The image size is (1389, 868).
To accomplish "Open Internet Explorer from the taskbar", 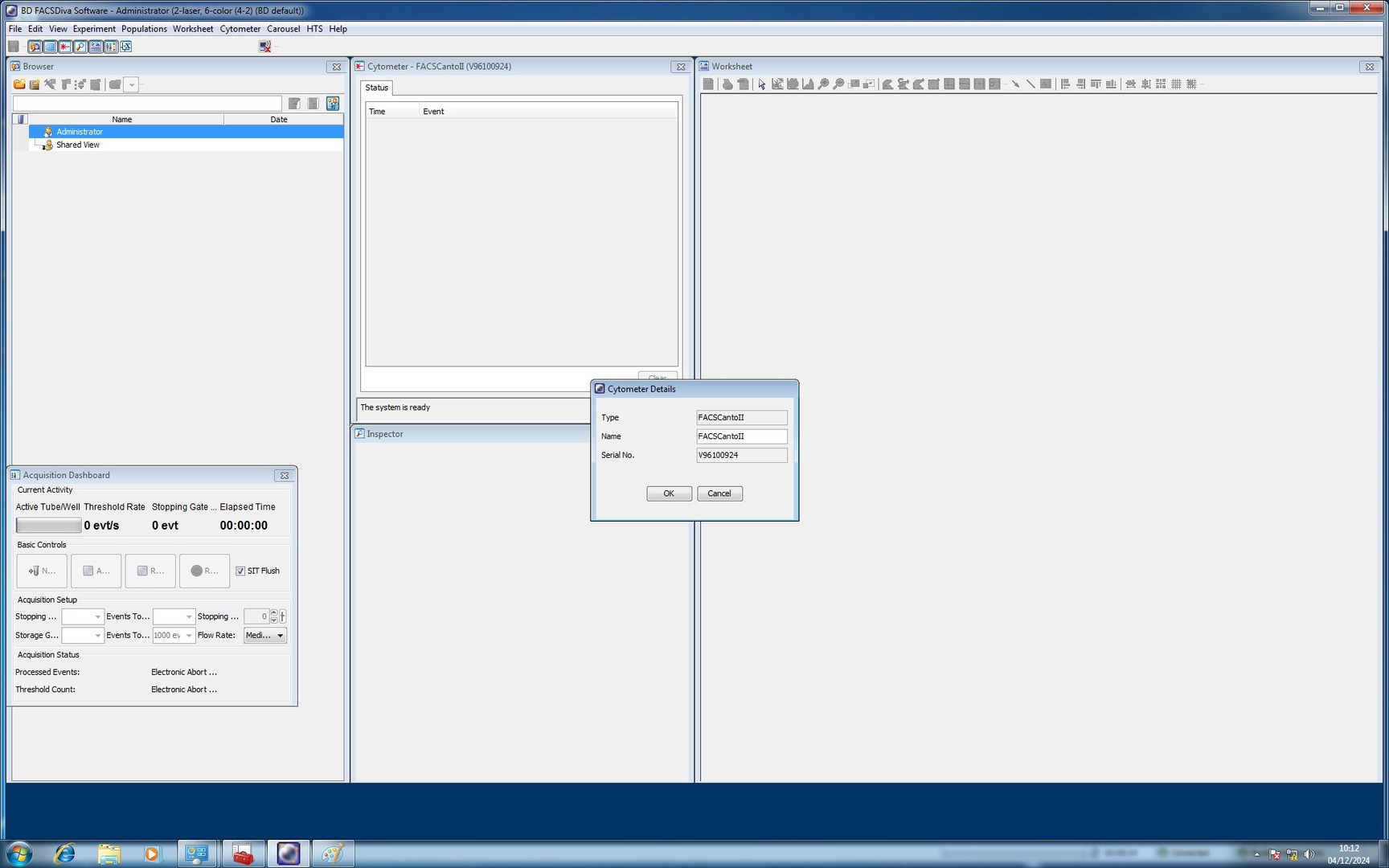I will 64,854.
